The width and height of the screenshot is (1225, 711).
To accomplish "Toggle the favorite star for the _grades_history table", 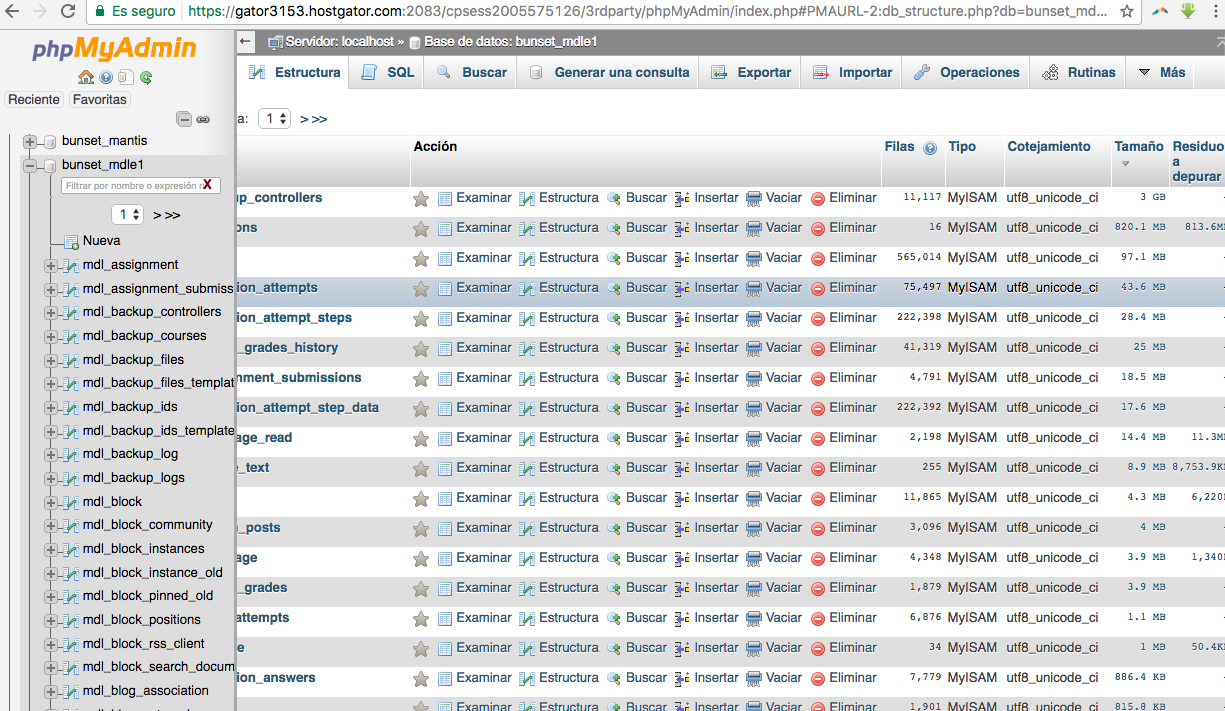I will (x=421, y=348).
